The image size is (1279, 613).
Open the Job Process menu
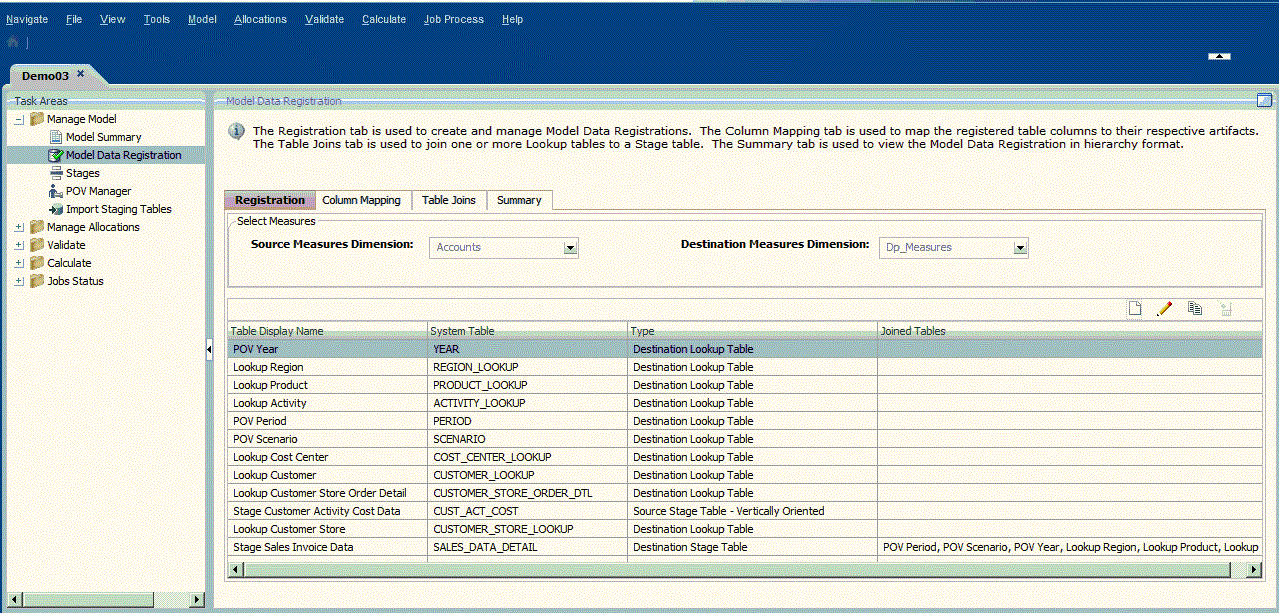tap(454, 19)
